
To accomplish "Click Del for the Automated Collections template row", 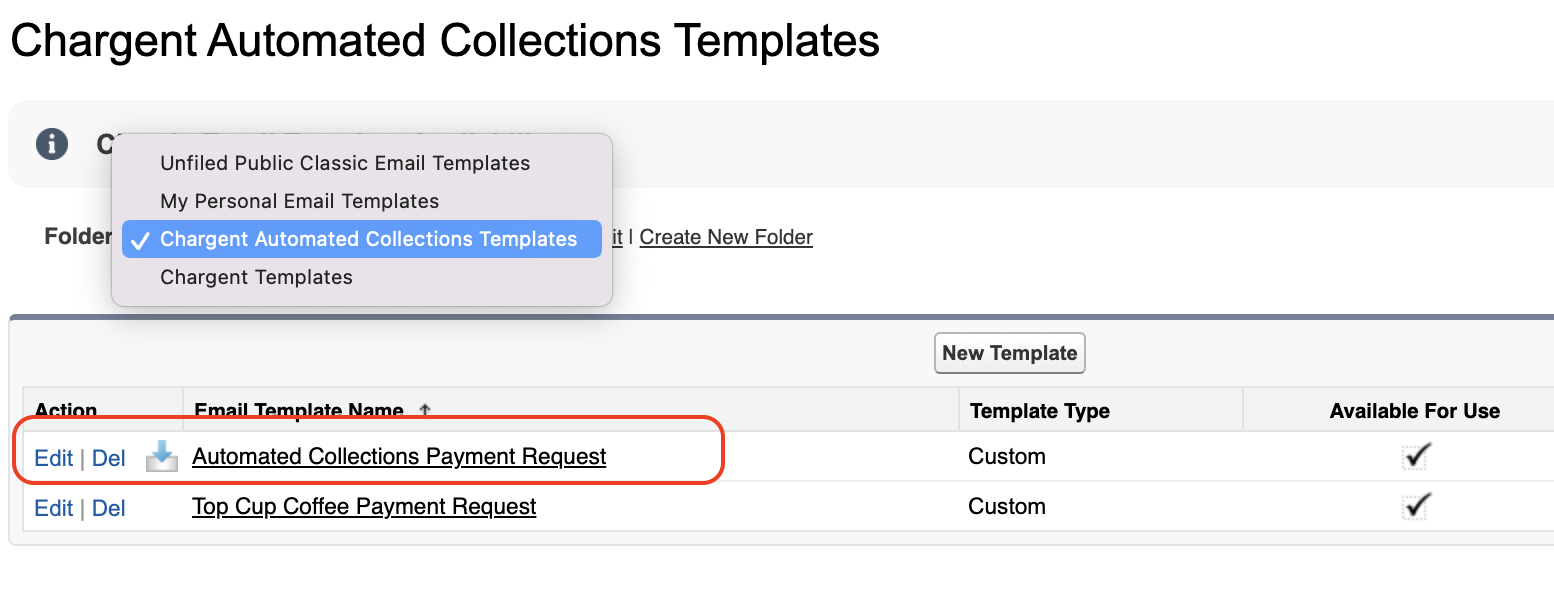I will click(x=110, y=456).
